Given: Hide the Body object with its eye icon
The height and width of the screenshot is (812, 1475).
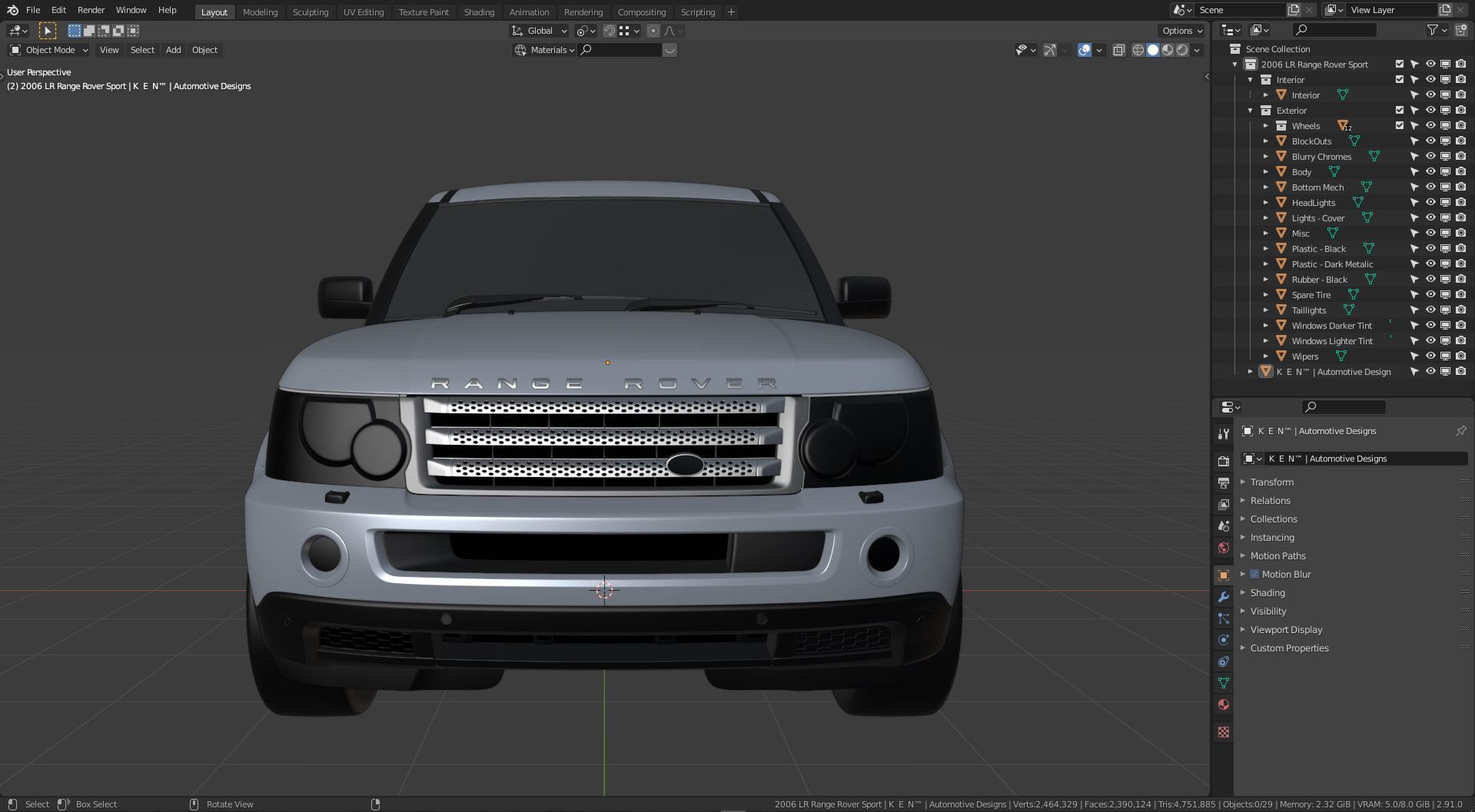Looking at the screenshot, I should click(1430, 171).
